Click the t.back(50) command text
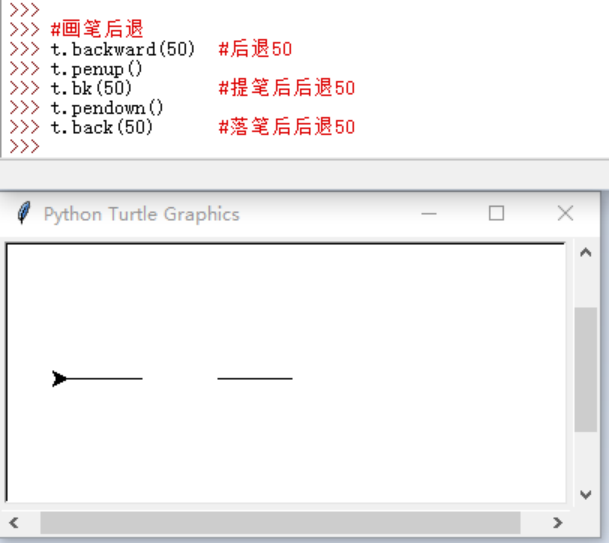609x543 pixels. [102, 127]
